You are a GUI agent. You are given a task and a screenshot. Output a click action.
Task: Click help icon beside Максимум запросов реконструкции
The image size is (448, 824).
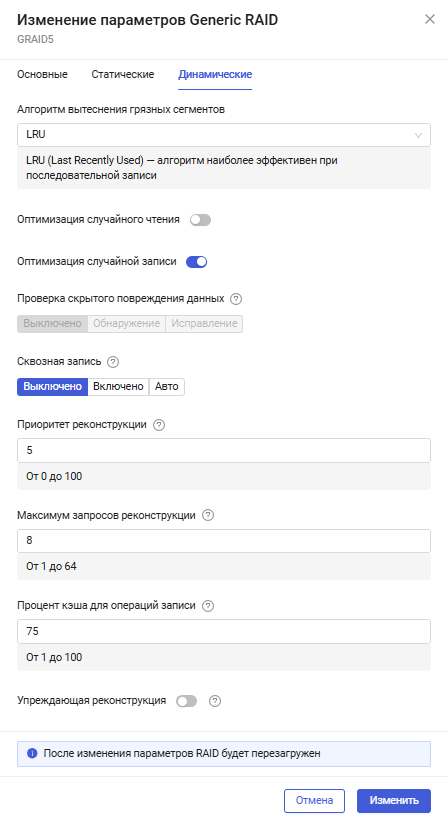(x=208, y=516)
